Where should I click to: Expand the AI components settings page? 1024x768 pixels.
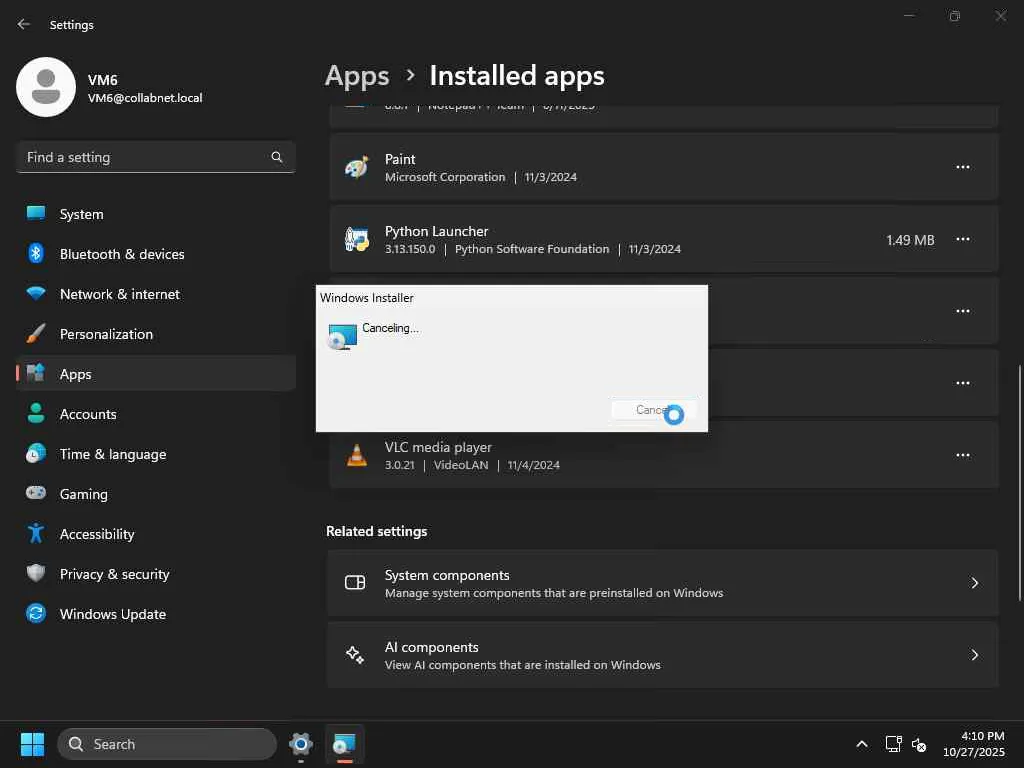point(974,655)
